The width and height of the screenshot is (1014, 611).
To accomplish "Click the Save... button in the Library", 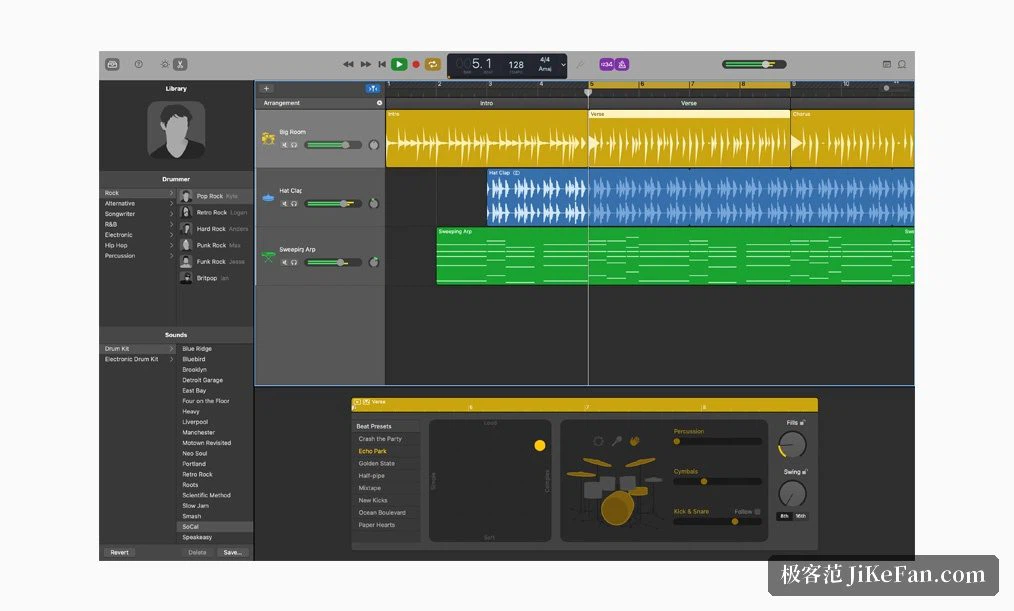I will (232, 552).
